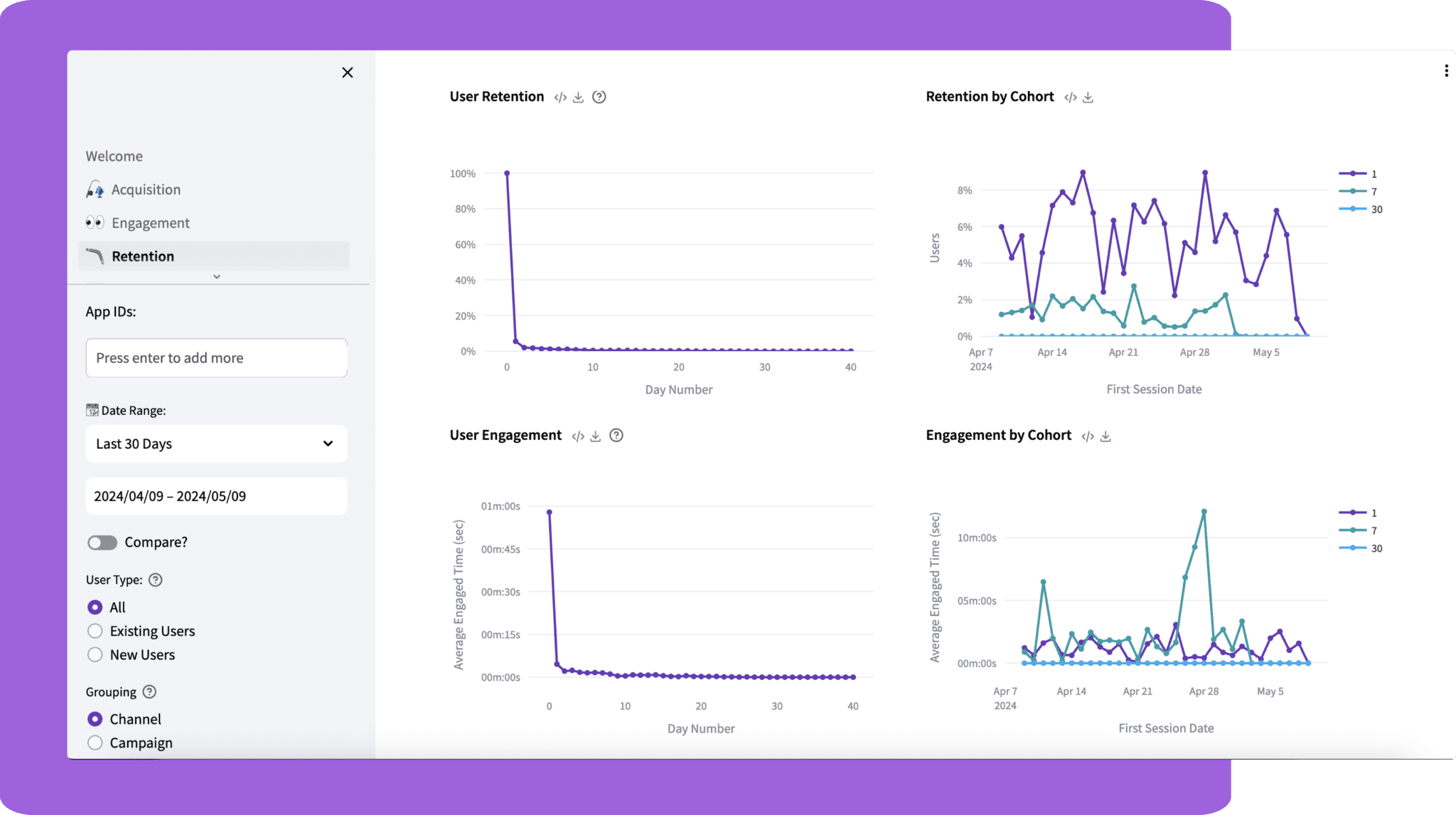View embed code for User Retention chart
Image resolution: width=1456 pixels, height=815 pixels.
(x=560, y=97)
